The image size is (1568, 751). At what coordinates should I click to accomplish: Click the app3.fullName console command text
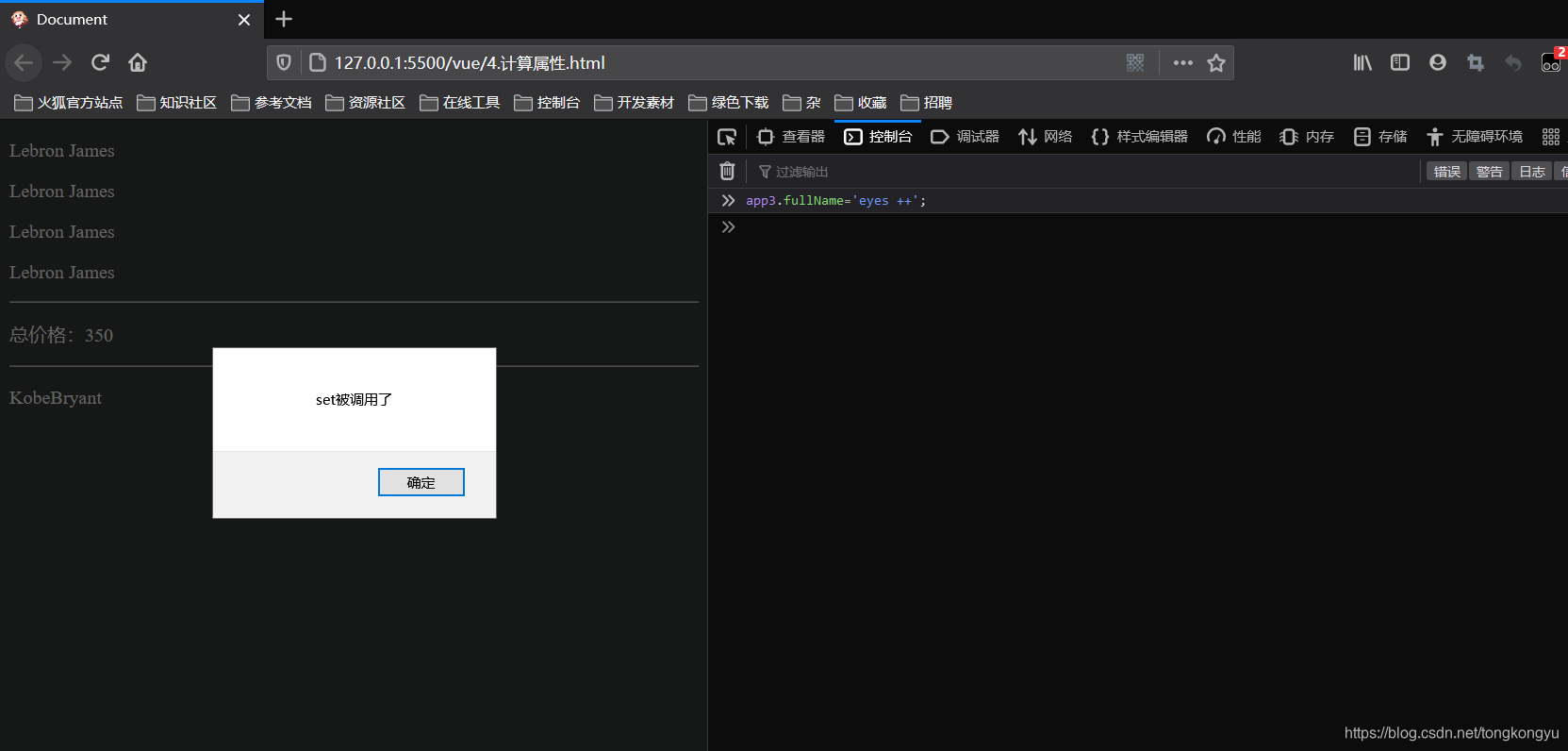pos(835,201)
